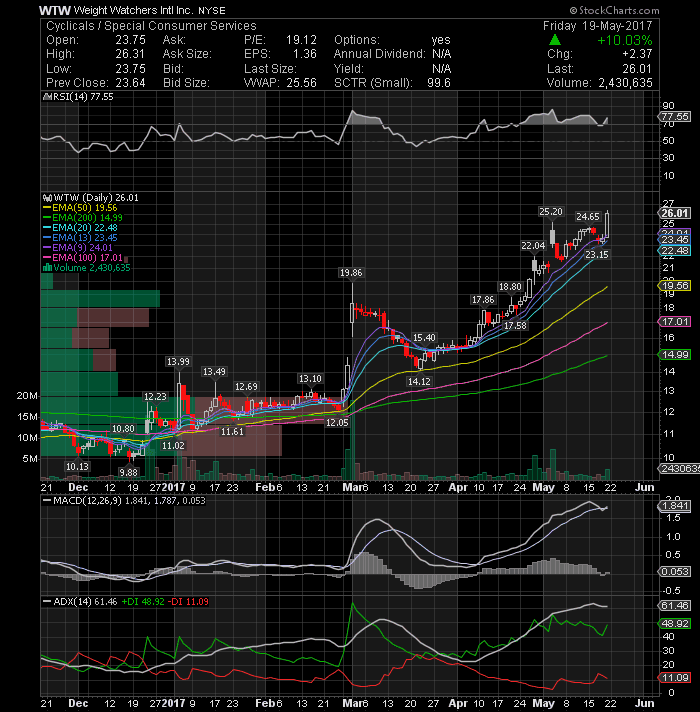Viewport: 700px width, 712px height.
Task: Click the EMA(9) 24.01 legend entry
Action: [78, 247]
